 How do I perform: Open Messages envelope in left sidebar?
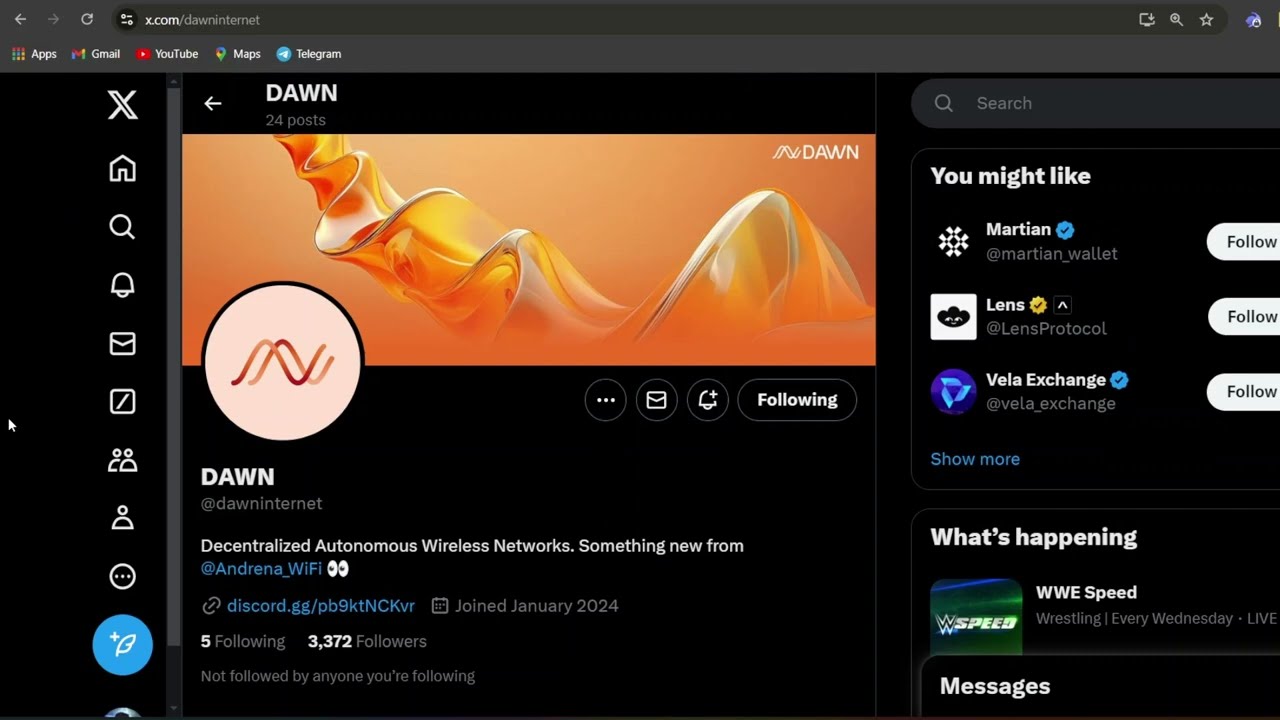click(122, 344)
